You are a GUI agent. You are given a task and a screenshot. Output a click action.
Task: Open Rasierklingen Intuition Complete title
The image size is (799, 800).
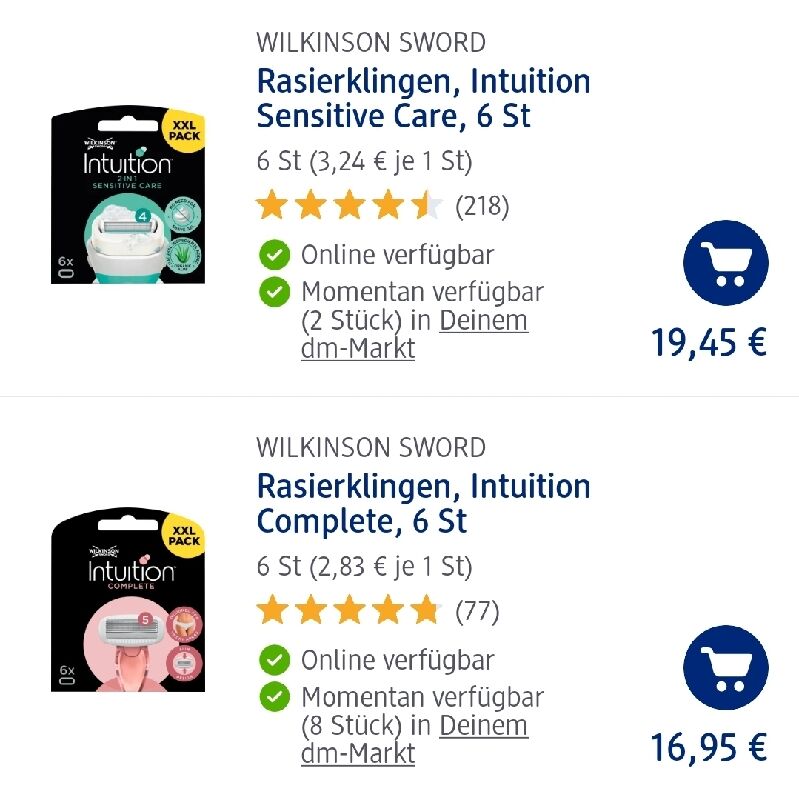pos(423,503)
